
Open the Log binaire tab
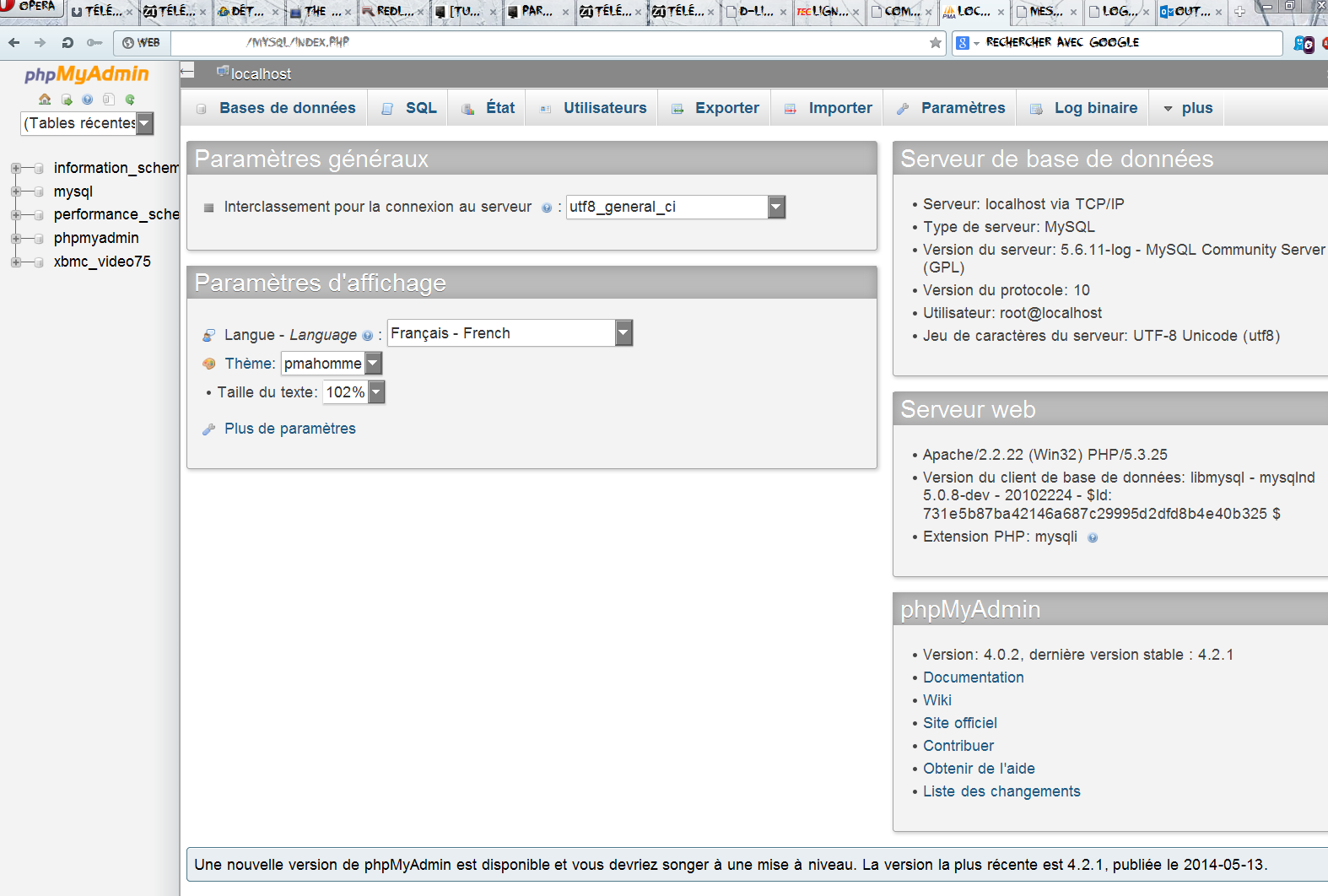[1084, 108]
